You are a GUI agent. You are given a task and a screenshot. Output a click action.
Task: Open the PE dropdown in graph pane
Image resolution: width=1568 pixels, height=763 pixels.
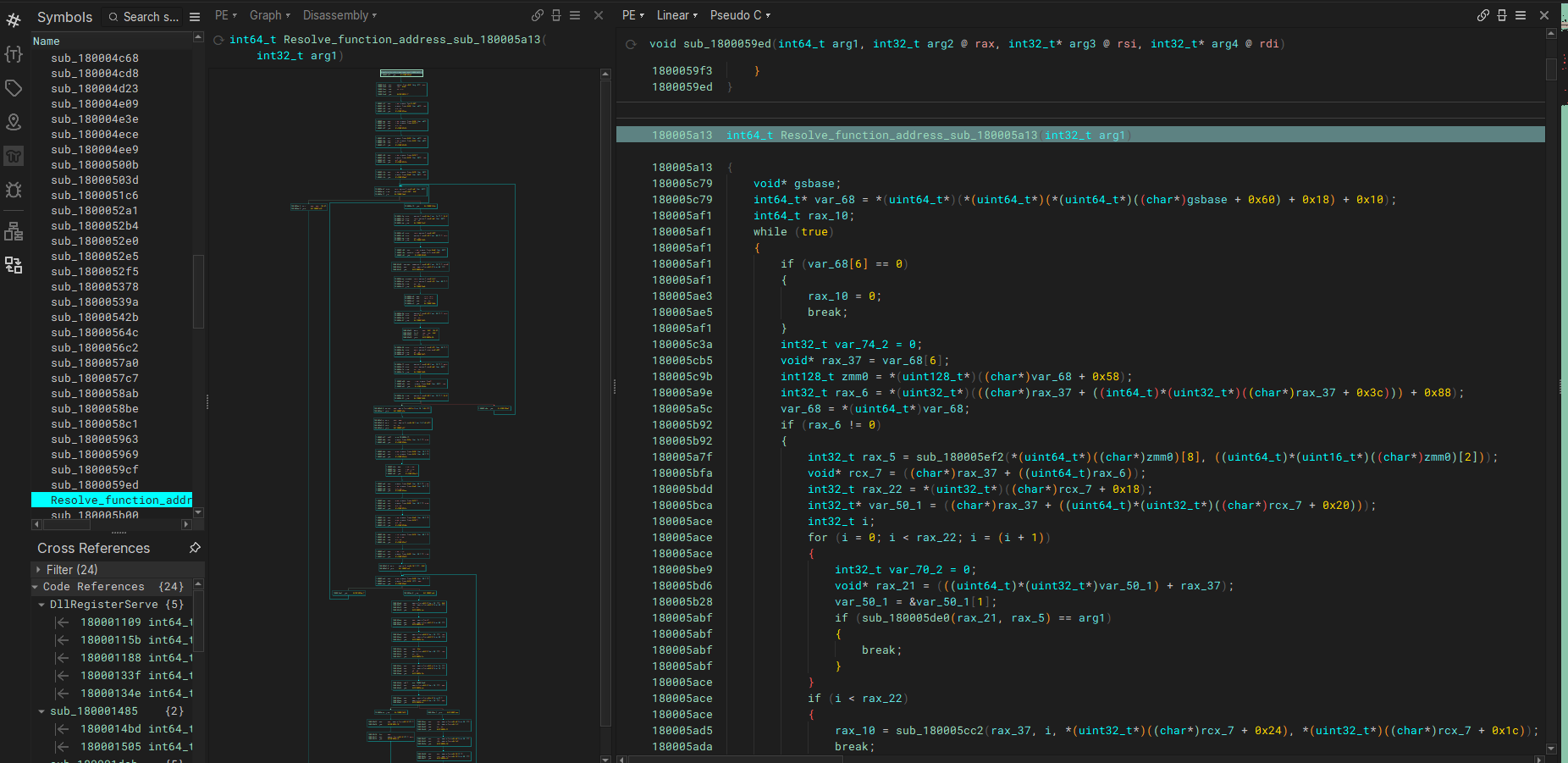226,15
